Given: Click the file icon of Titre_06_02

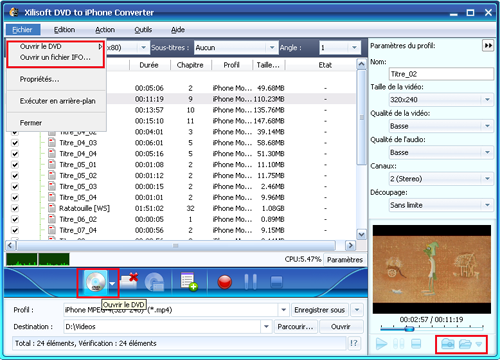Looking at the screenshot, I should (52, 219).
